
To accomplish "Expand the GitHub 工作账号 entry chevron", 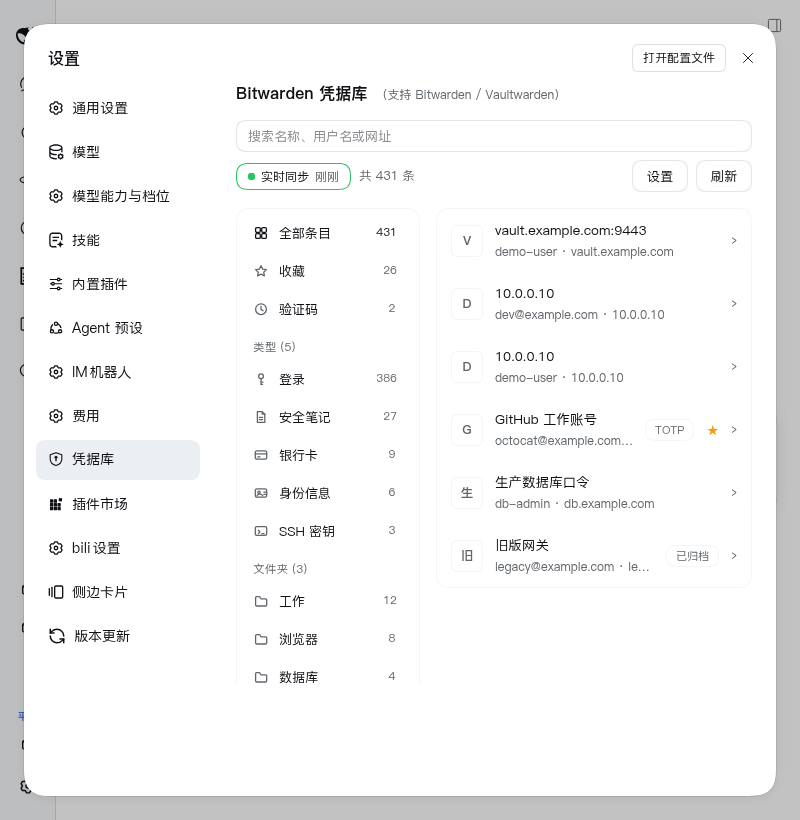I will [x=734, y=430].
